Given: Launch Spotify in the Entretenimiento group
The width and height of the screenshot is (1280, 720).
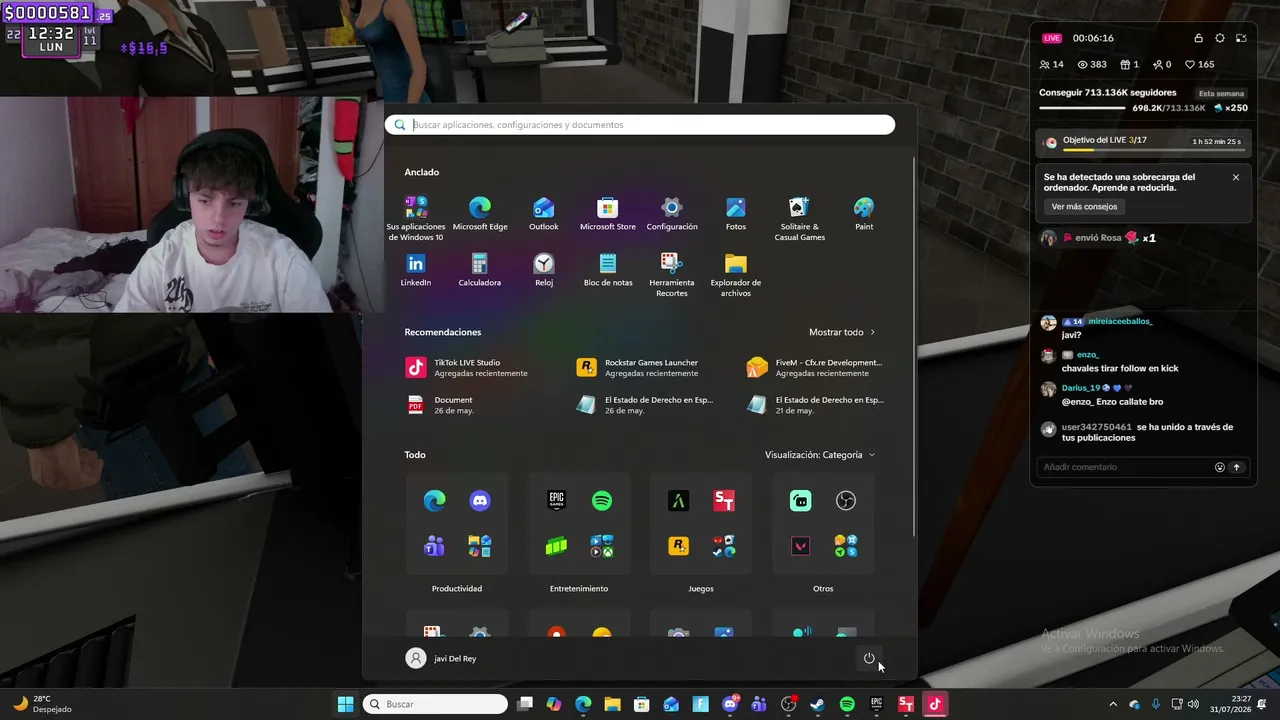Looking at the screenshot, I should point(602,501).
